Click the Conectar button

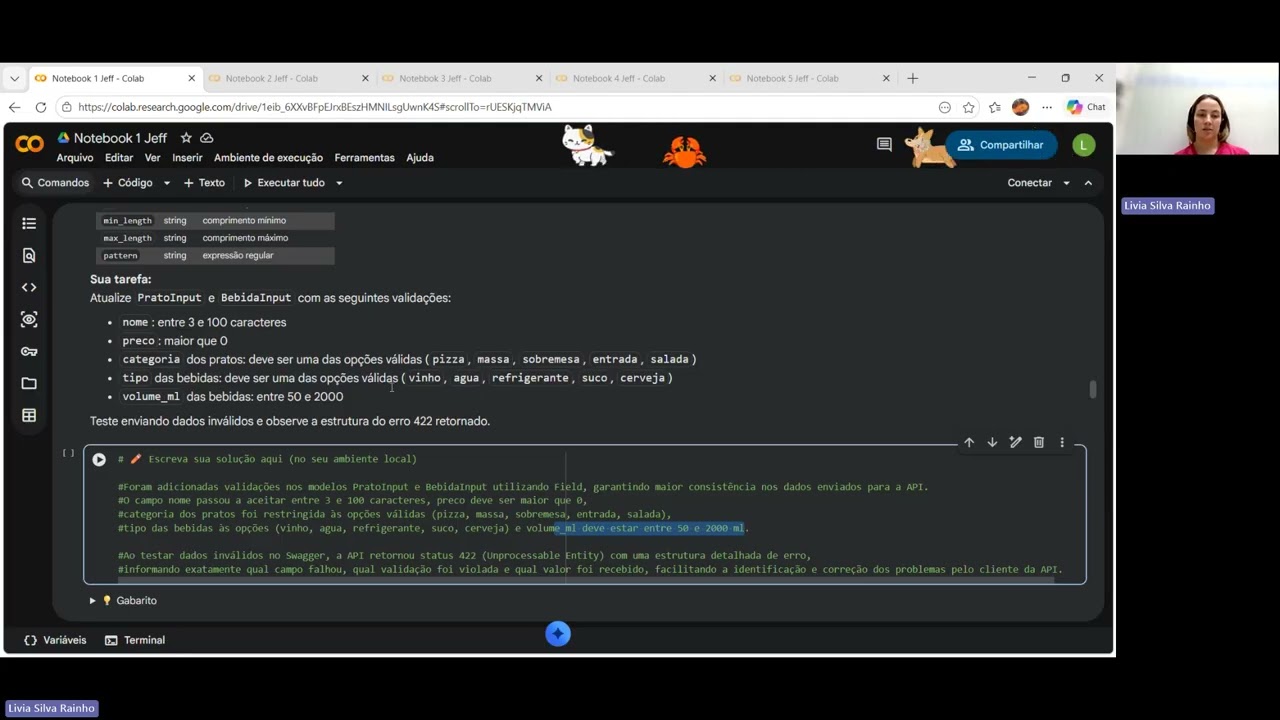(x=1029, y=183)
